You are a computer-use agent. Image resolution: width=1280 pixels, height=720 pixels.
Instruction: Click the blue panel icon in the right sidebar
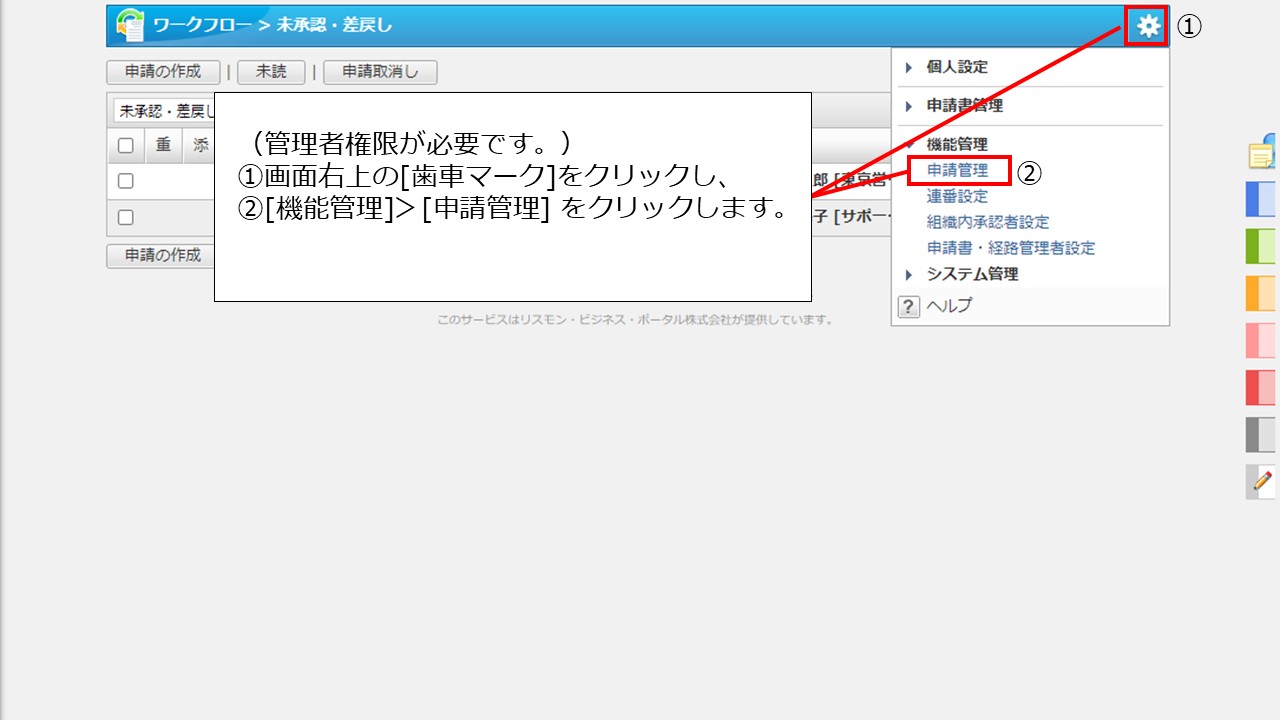point(1261,199)
